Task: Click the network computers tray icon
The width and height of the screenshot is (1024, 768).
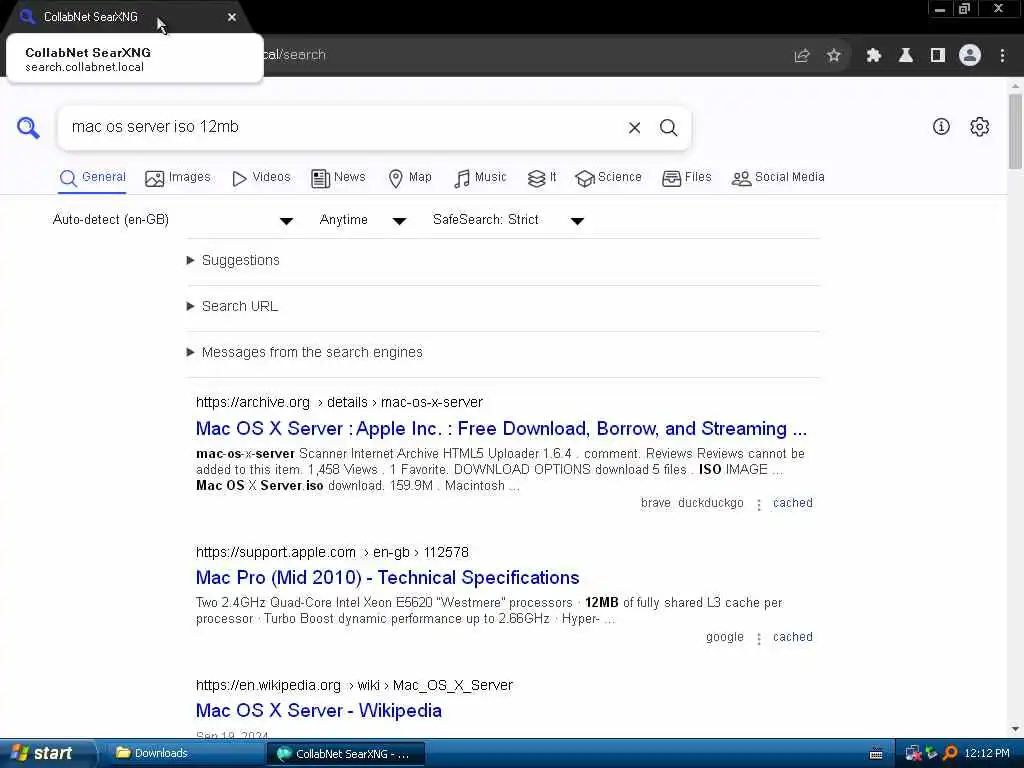Action: tap(913, 754)
